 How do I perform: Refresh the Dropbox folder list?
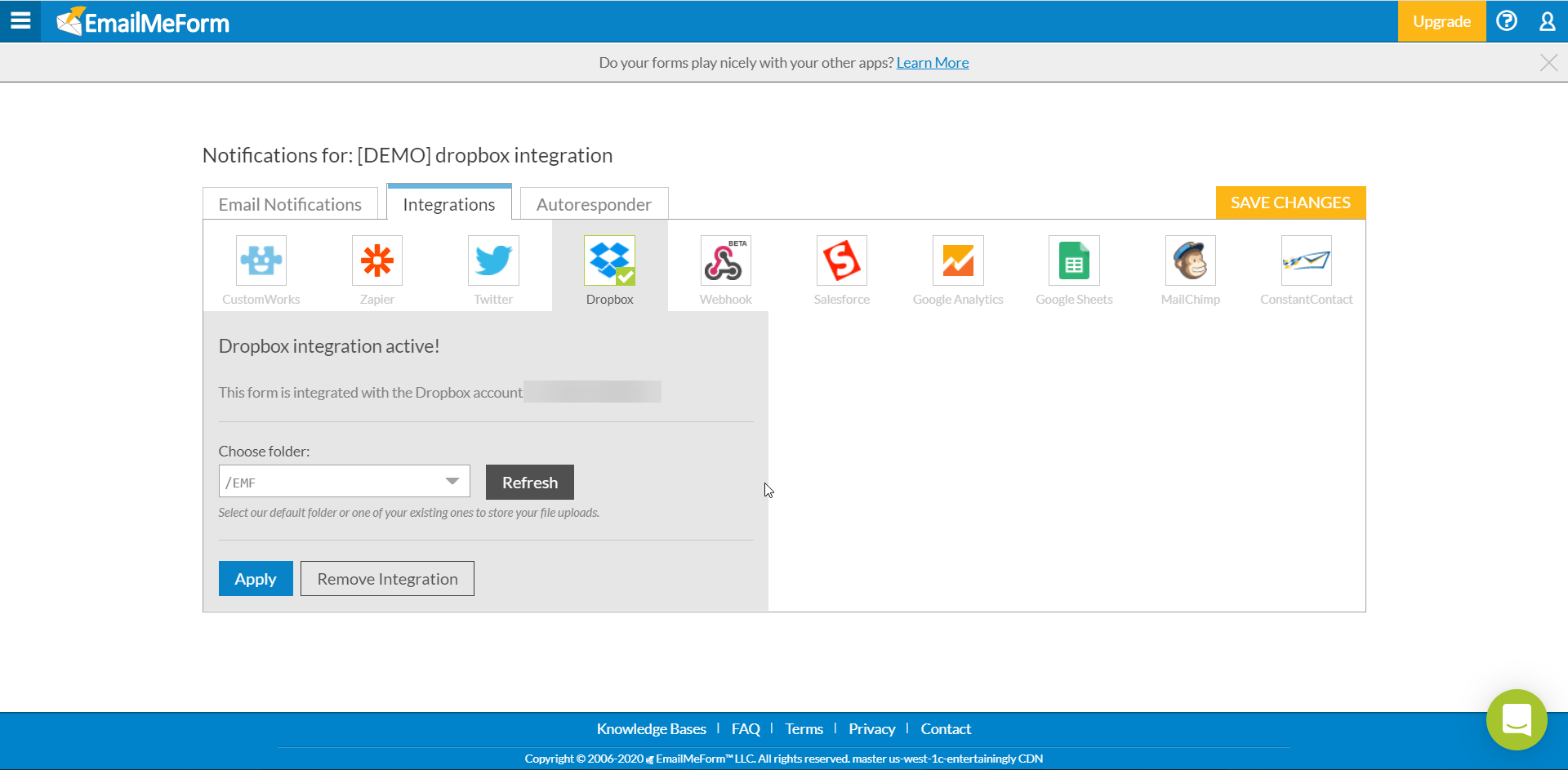click(x=530, y=483)
